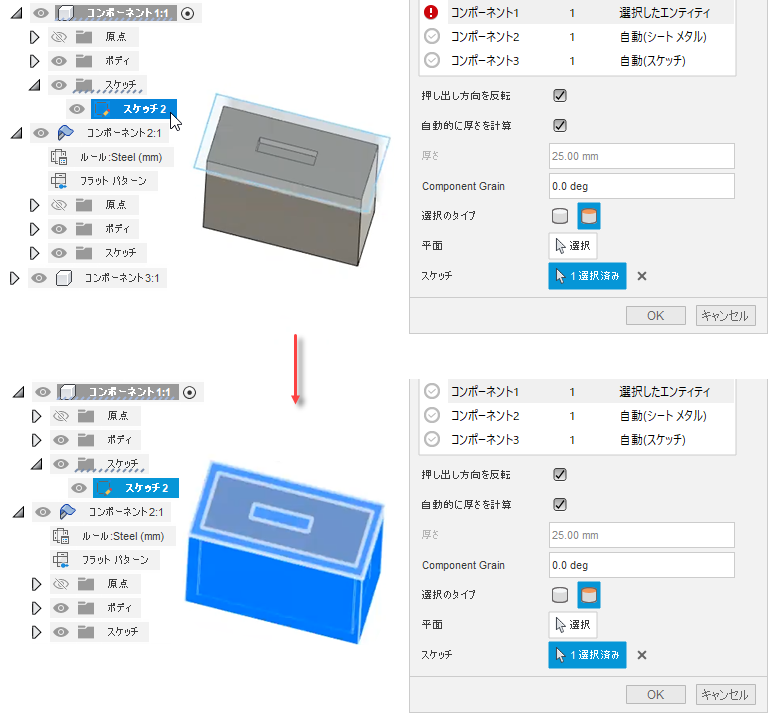768x713 pixels.
Task: Click 平面 選択 button in lower dialog
Action: (x=573, y=625)
